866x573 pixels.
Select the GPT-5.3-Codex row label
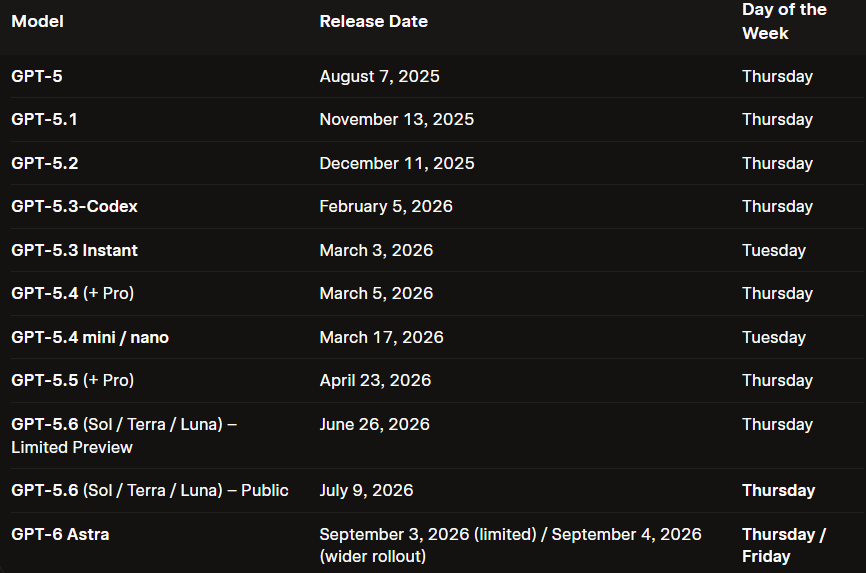[75, 207]
